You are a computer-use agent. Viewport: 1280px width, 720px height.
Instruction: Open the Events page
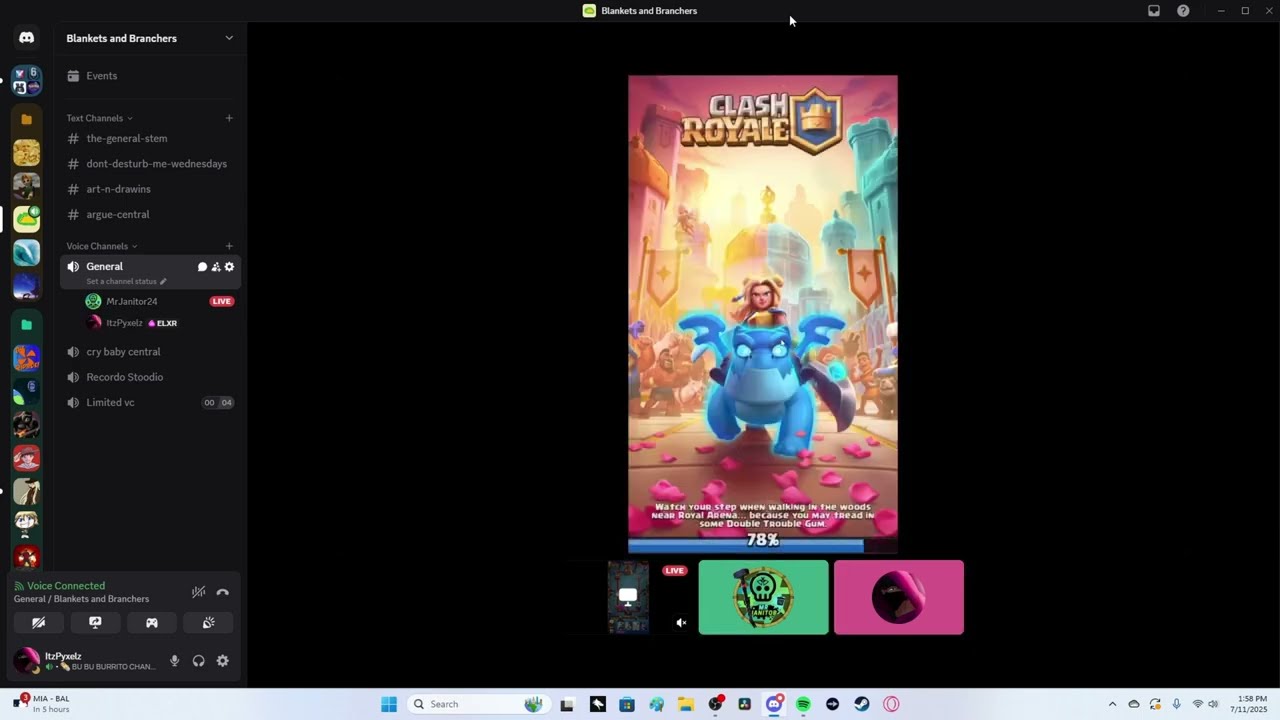click(x=150, y=76)
